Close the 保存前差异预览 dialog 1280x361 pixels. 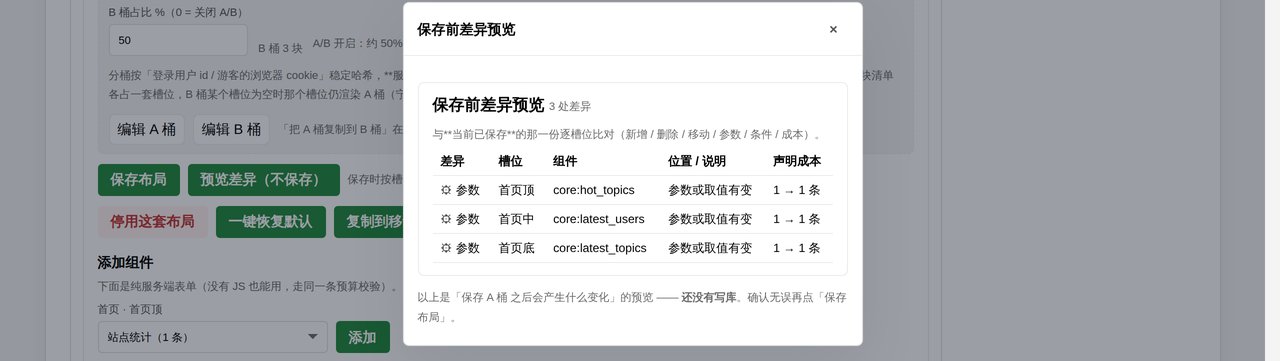tap(833, 29)
